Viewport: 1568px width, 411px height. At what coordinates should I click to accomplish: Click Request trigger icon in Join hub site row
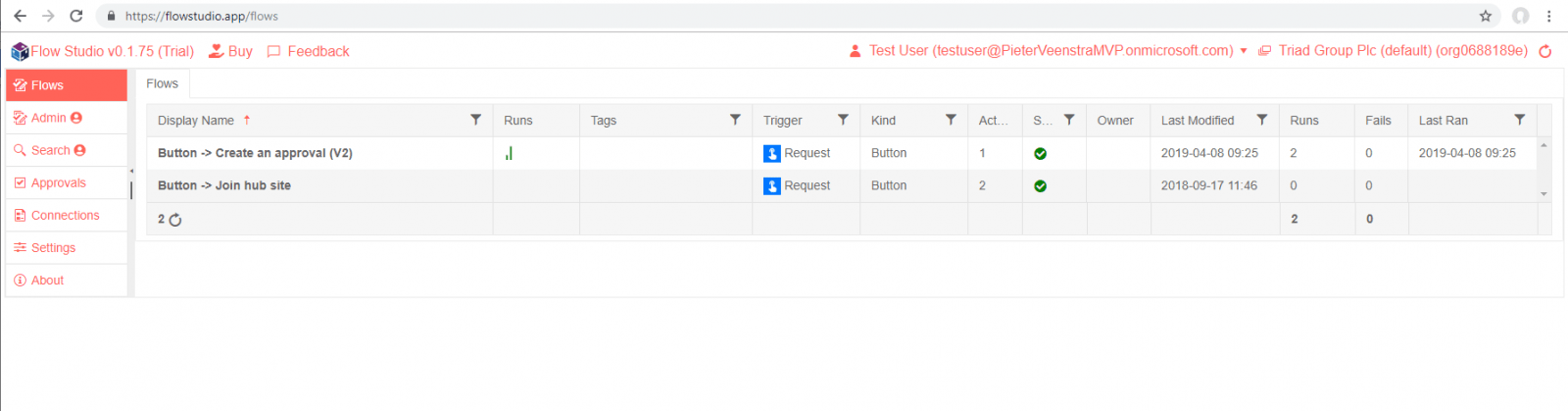coord(772,185)
